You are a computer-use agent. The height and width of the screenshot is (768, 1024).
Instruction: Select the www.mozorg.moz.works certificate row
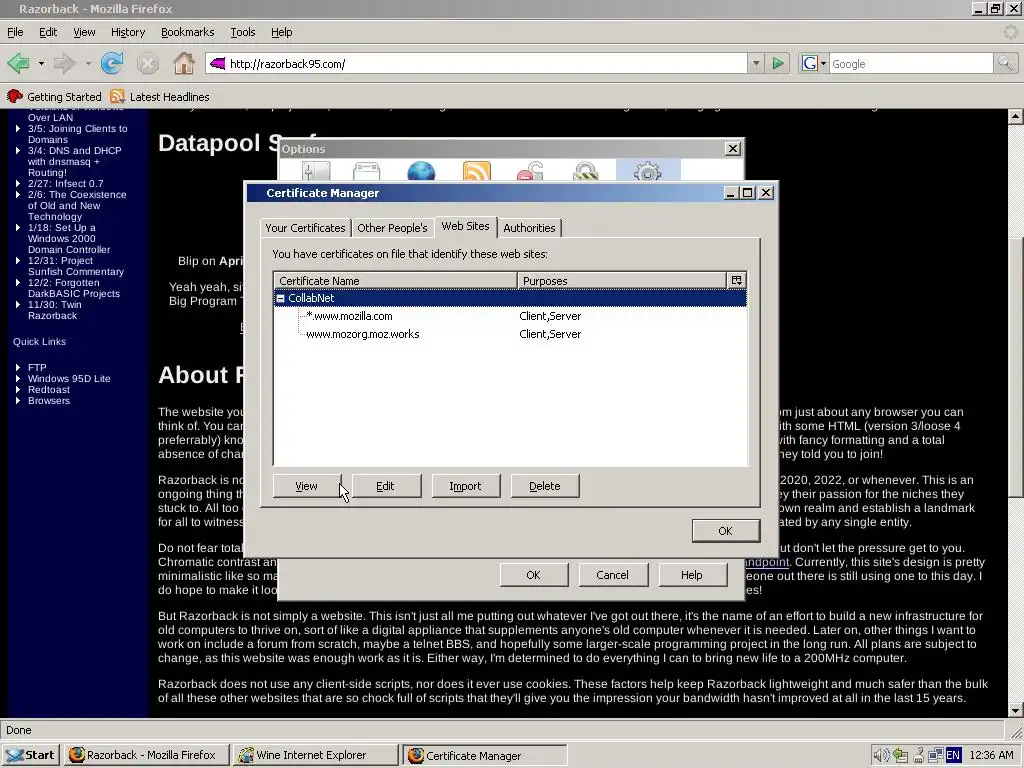tap(510, 334)
